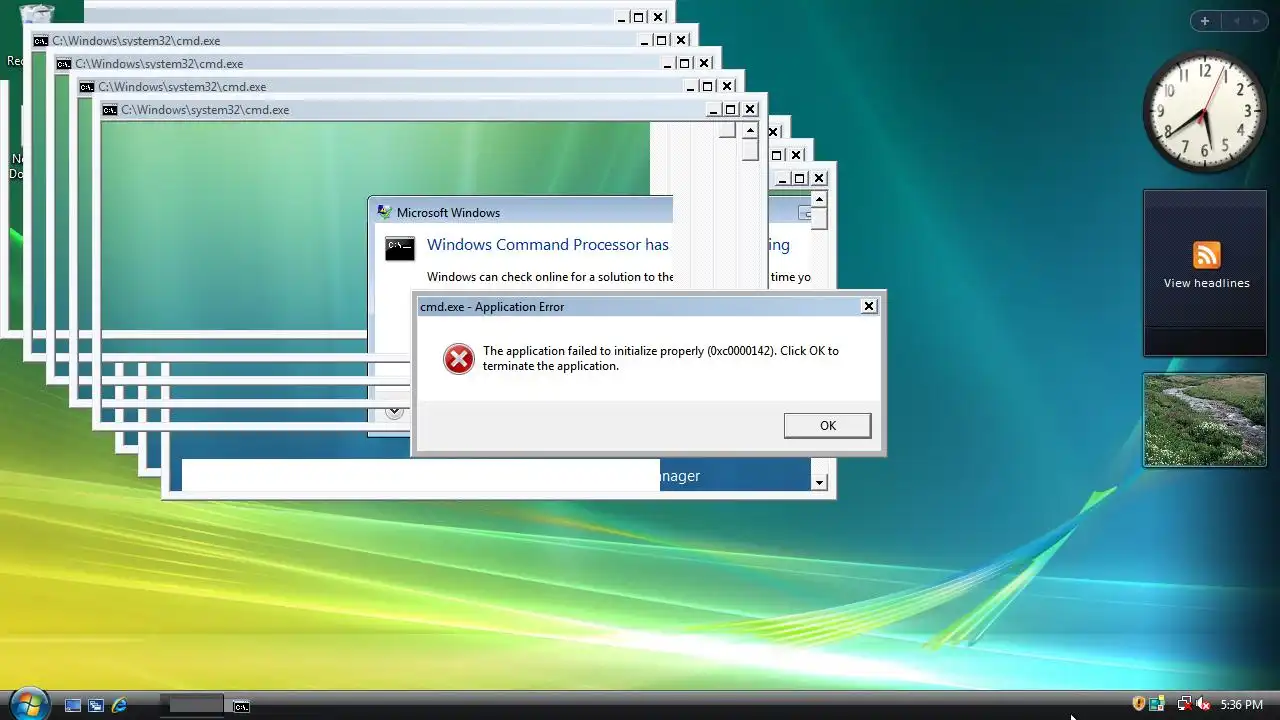Viewport: 1280px width, 720px height.
Task: Select the cmd.exe taskbar button
Action: (241, 706)
